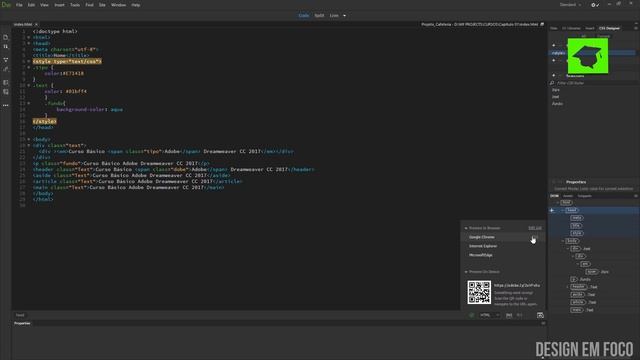Image resolution: width=640 pixels, height=360 pixels.
Task: Select the head node in DOM tree
Action: (571, 210)
